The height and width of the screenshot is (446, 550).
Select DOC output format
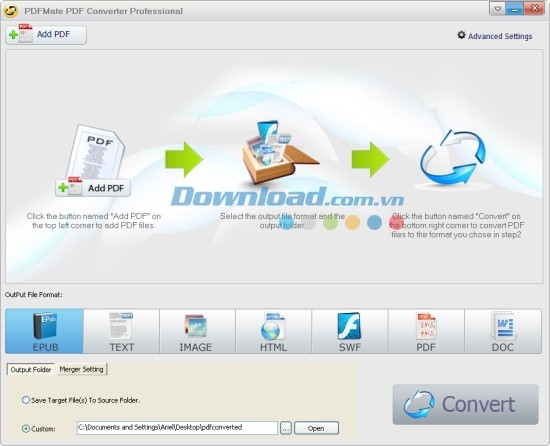click(503, 331)
